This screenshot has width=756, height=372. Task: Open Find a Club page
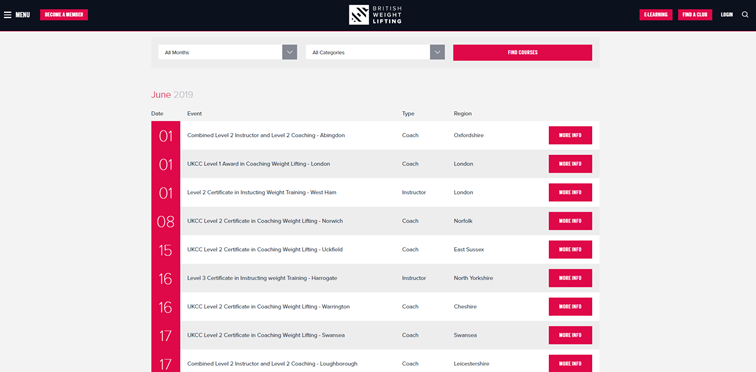(x=695, y=15)
